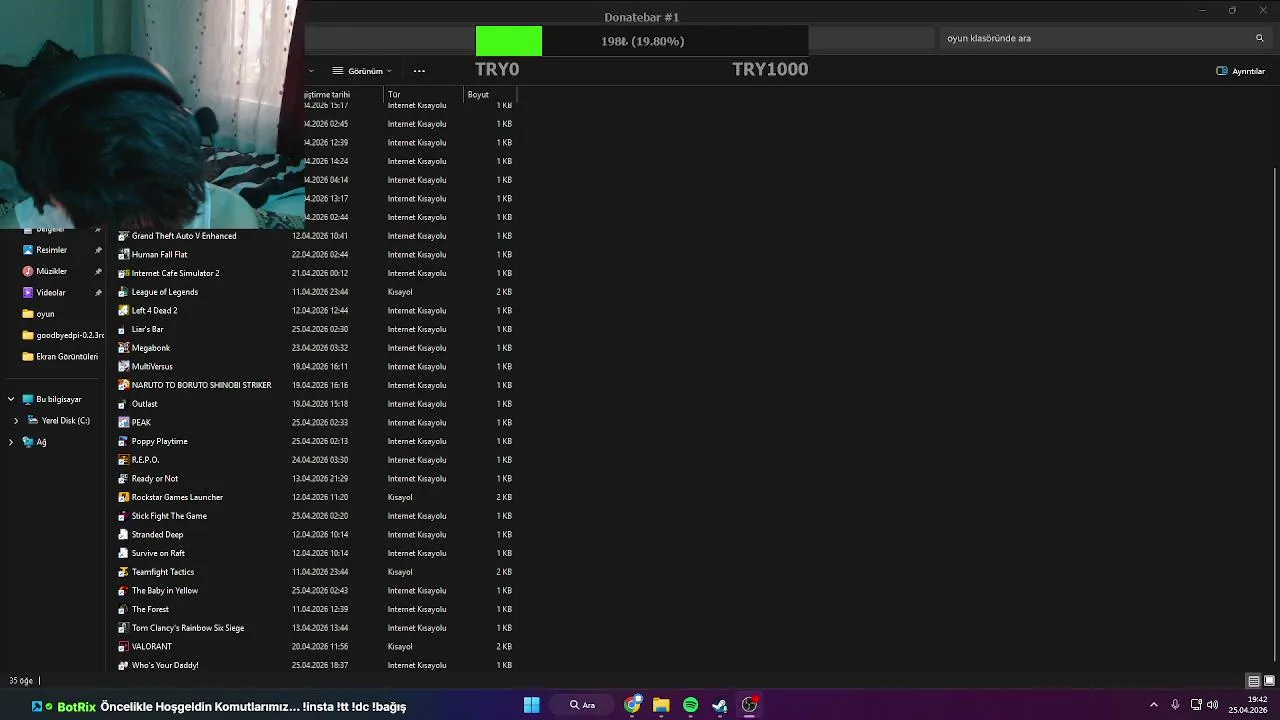Open Ekran Görüntüleri folder in sidebar
Image resolution: width=1280 pixels, height=720 pixels.
60,356
